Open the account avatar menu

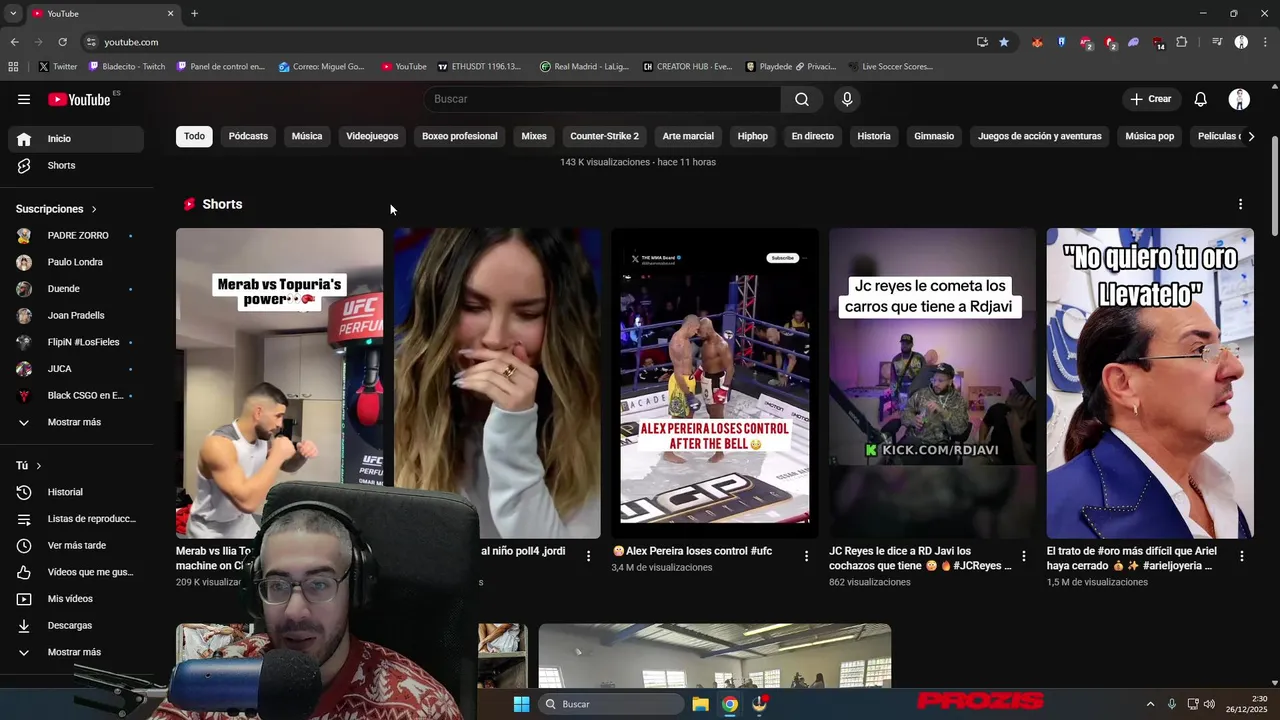(x=1240, y=99)
